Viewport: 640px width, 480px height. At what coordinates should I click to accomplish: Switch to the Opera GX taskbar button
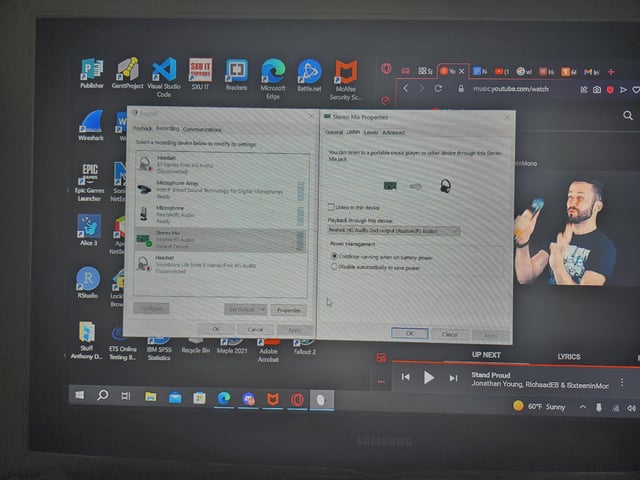(x=297, y=399)
